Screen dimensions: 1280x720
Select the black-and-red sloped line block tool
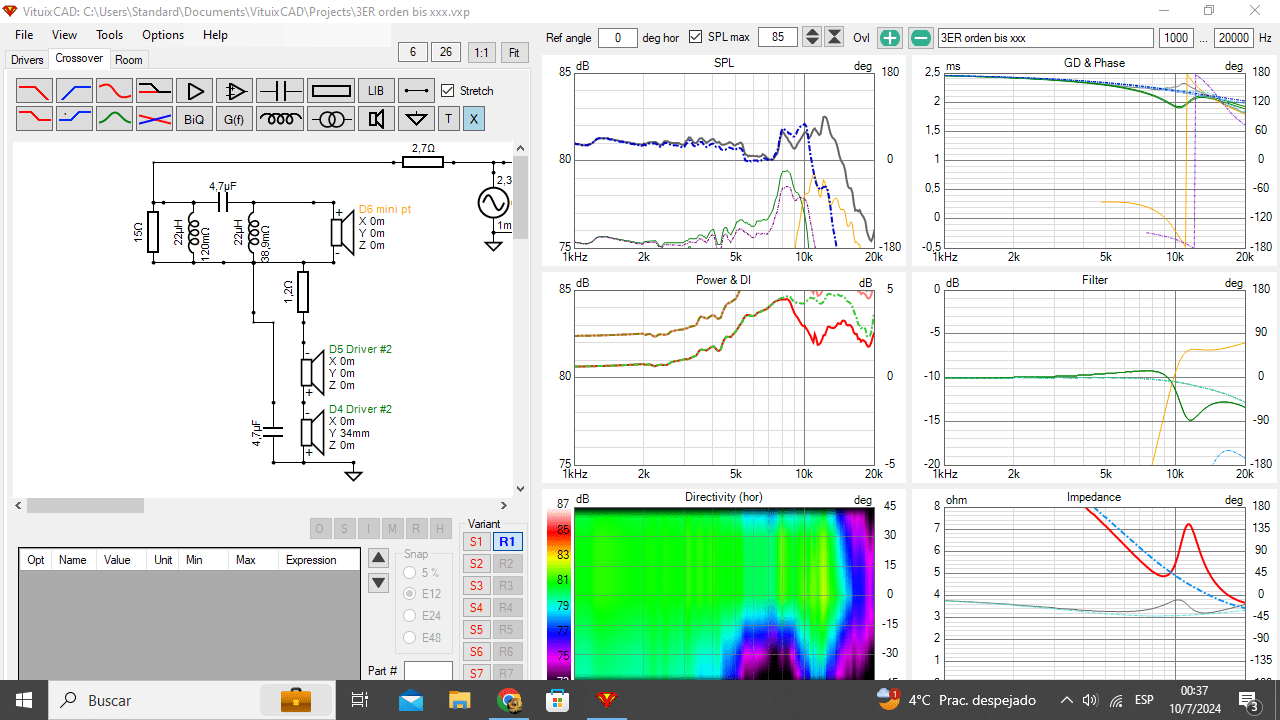pos(154,91)
